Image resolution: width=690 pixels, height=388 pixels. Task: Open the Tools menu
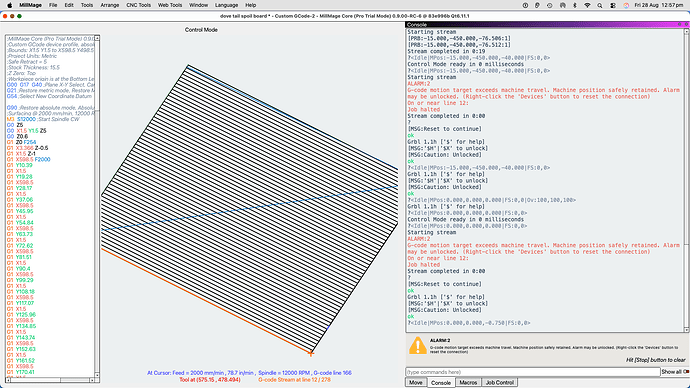87,5
